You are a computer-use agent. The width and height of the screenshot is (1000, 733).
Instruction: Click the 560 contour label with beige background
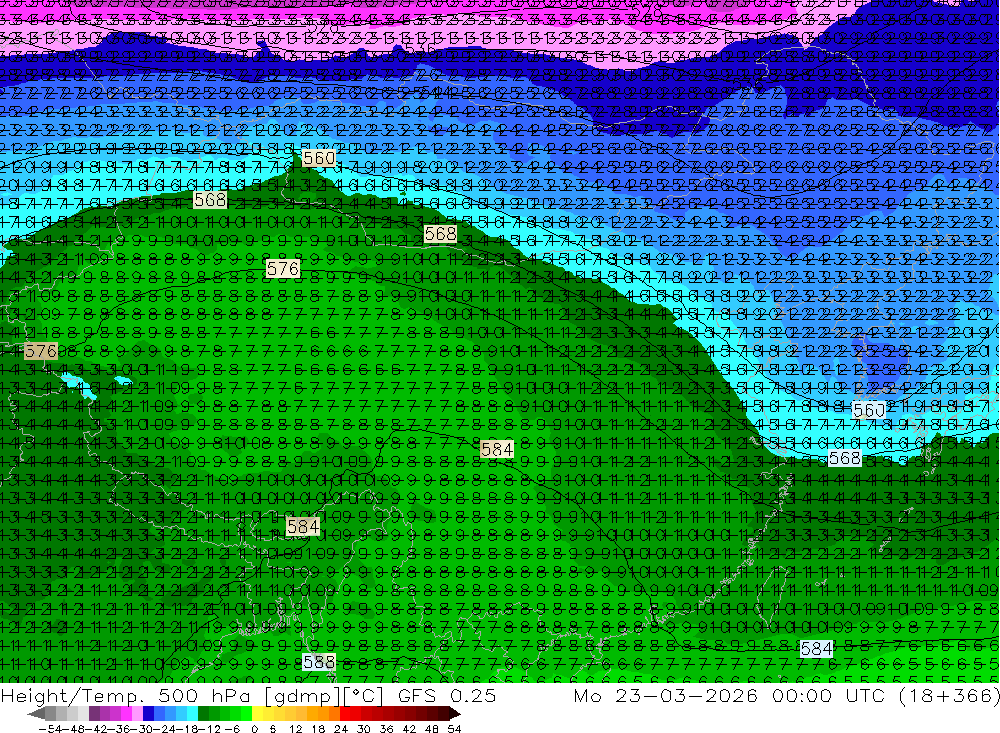coord(319,158)
